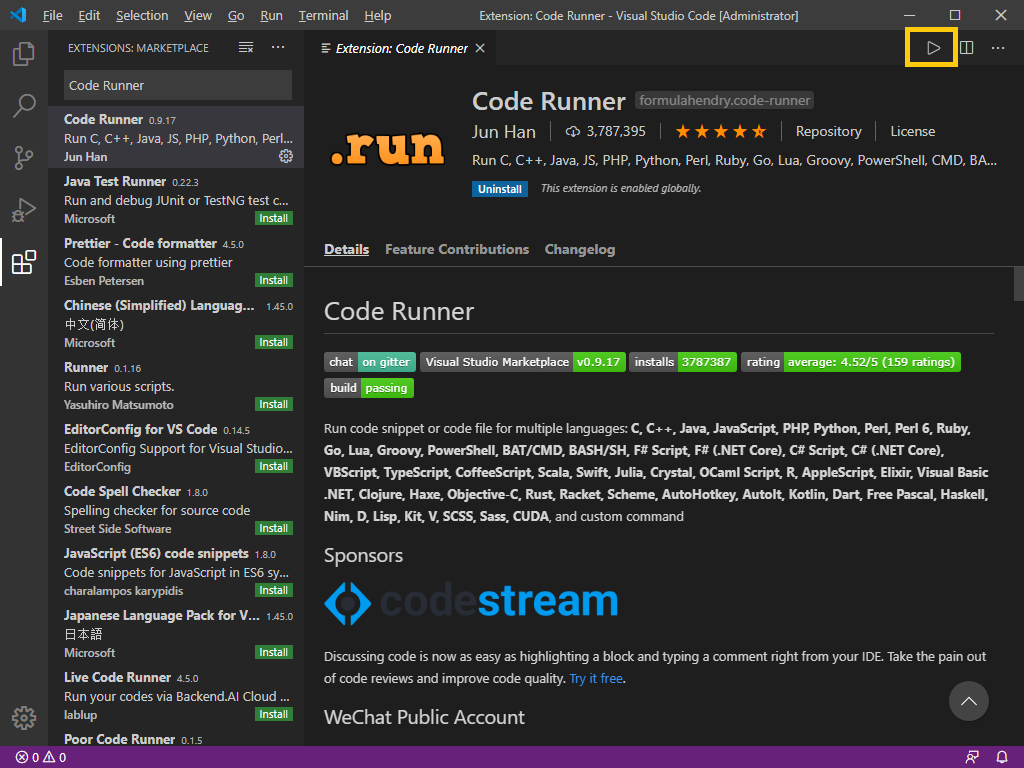
Task: Switch to the Changelog tab
Action: pos(580,249)
